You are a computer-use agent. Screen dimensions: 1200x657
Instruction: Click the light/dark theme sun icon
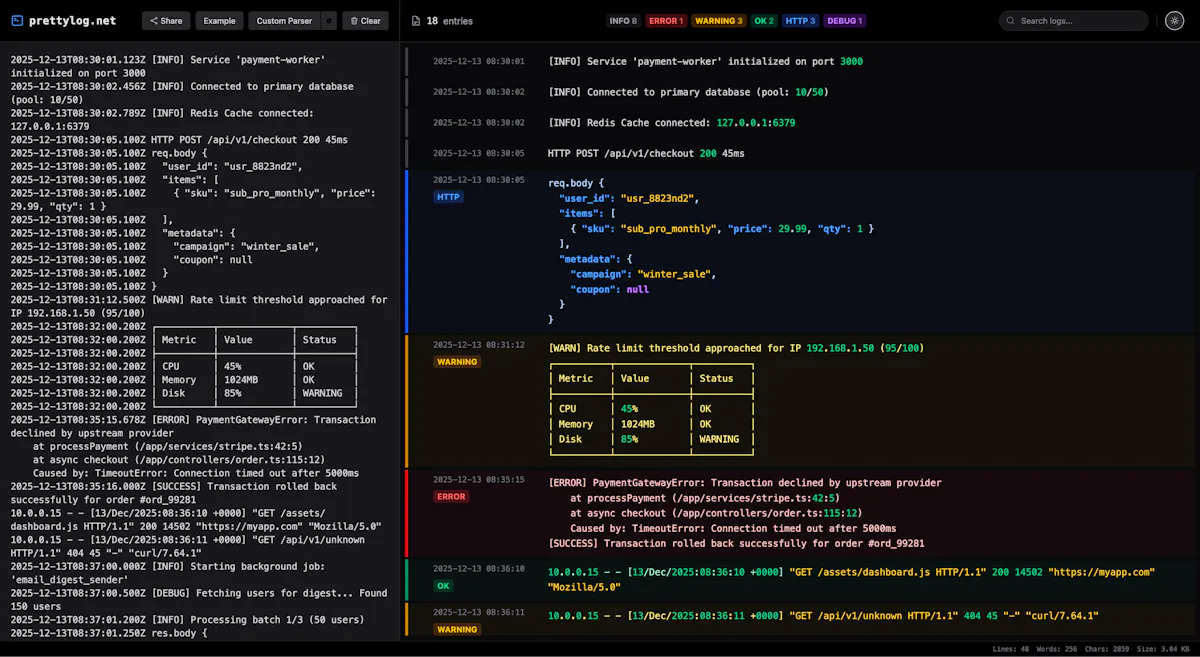1174,20
